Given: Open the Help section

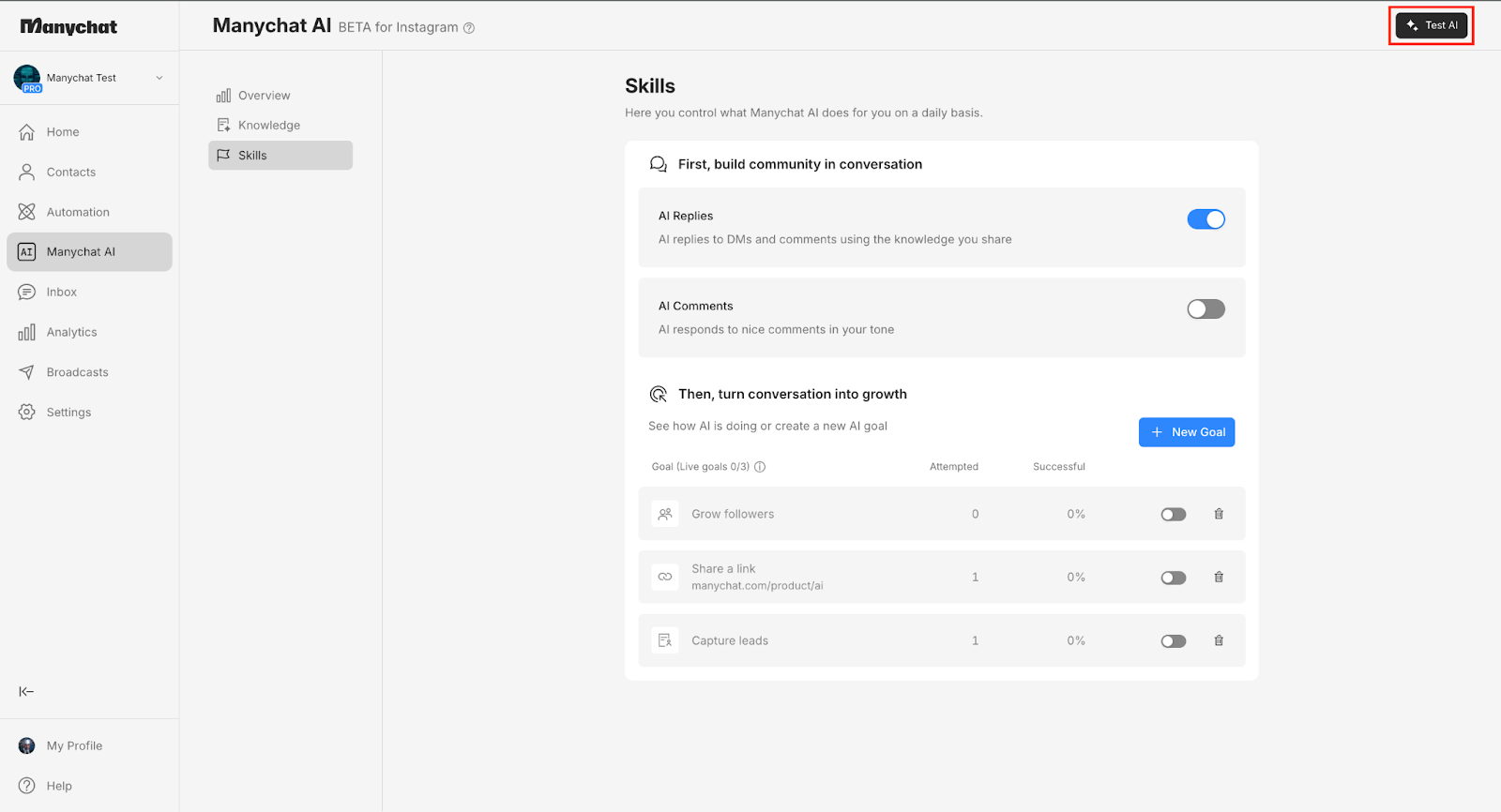Looking at the screenshot, I should click(58, 786).
